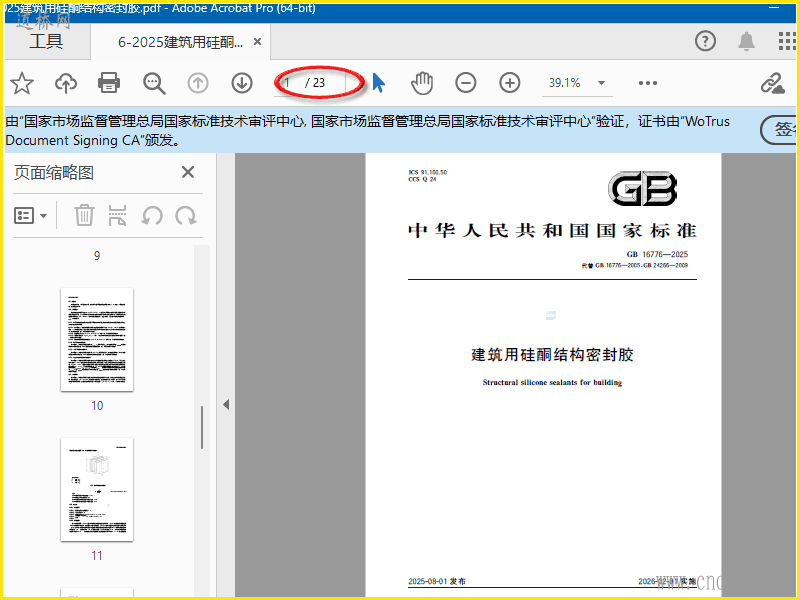The image size is (800, 600).
Task: Click the 页面缩略图 panel title
Action: click(54, 172)
